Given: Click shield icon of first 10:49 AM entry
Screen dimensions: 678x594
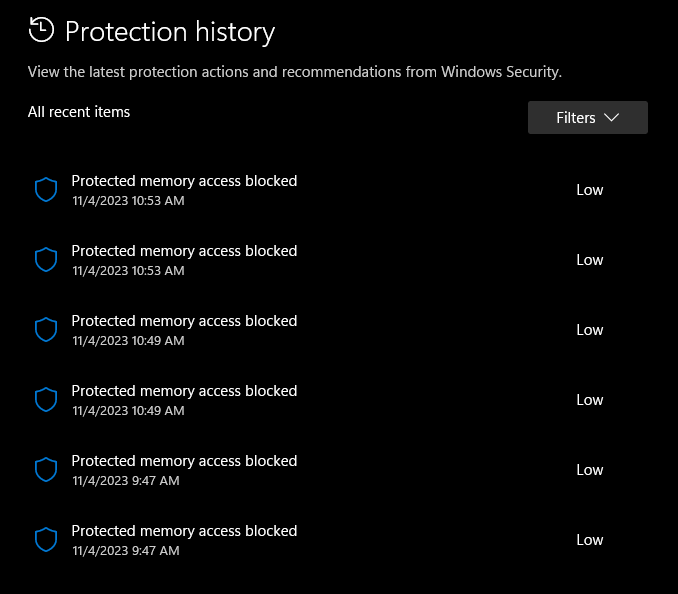Looking at the screenshot, I should point(46,330).
